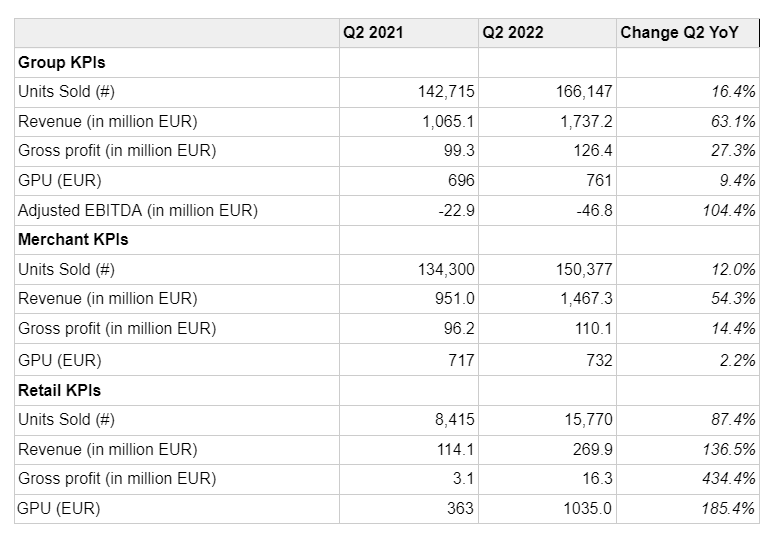
Task: Select the Group KPIs section heading
Action: (62, 62)
